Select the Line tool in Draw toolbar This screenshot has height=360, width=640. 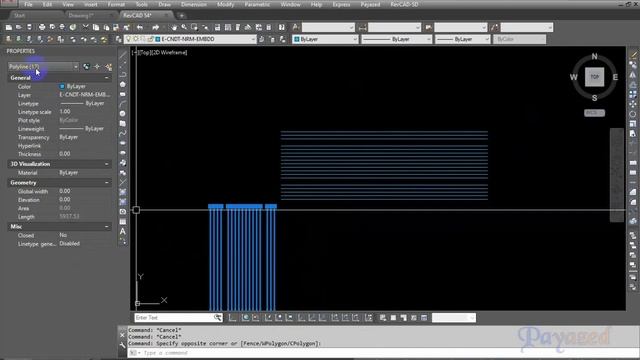pos(123,55)
